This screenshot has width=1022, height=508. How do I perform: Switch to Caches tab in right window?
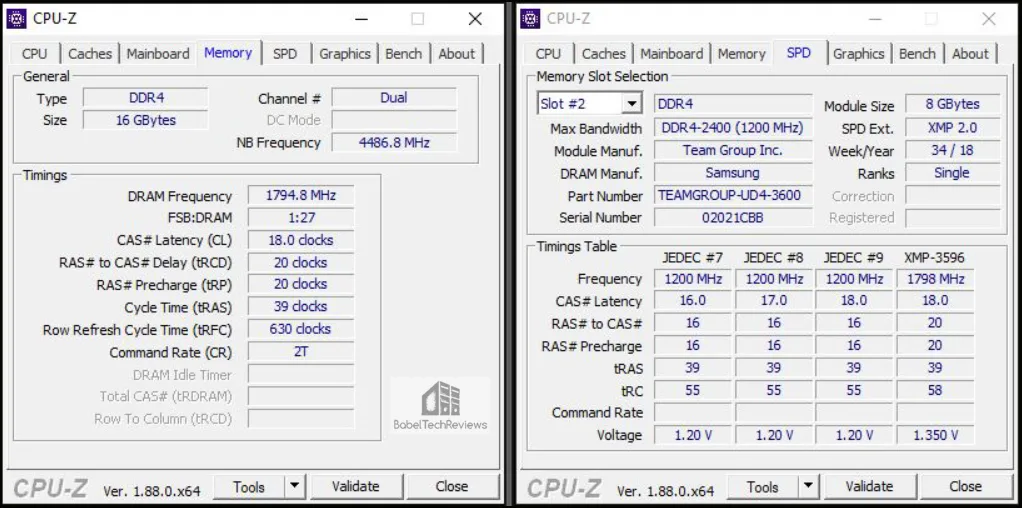(604, 53)
